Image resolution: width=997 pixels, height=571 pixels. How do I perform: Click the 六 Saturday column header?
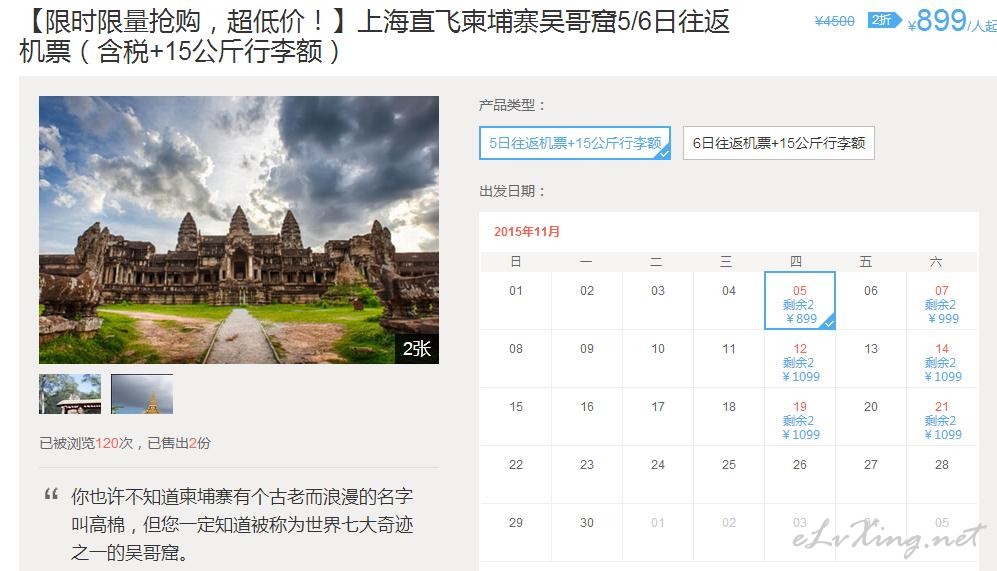pos(936,261)
